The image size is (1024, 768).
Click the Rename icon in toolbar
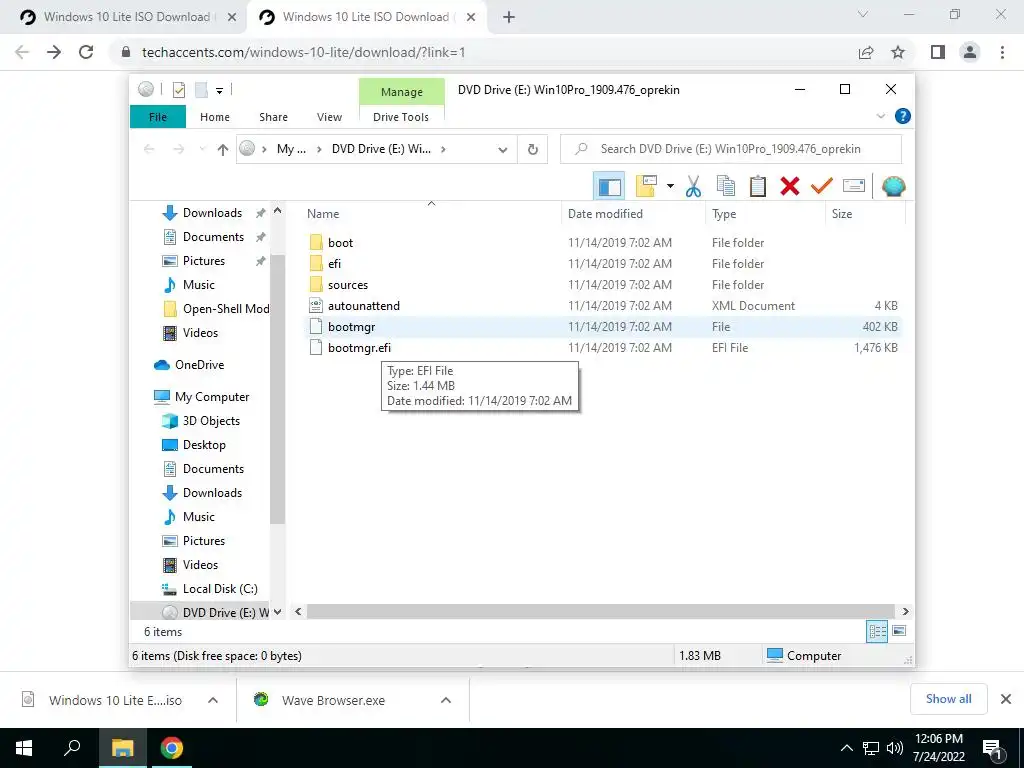click(x=854, y=186)
